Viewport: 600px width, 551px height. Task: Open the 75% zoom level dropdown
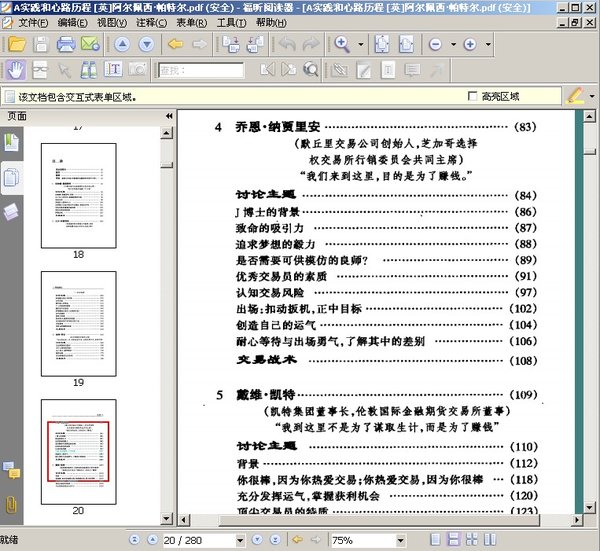point(400,541)
